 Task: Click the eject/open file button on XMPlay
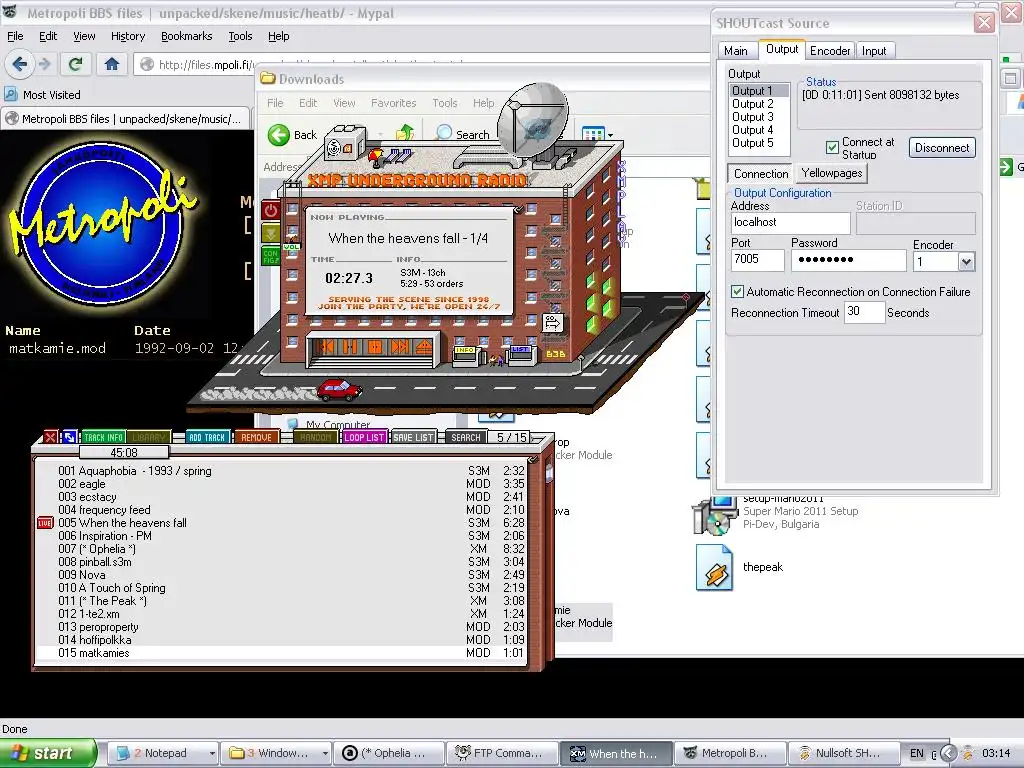423,347
